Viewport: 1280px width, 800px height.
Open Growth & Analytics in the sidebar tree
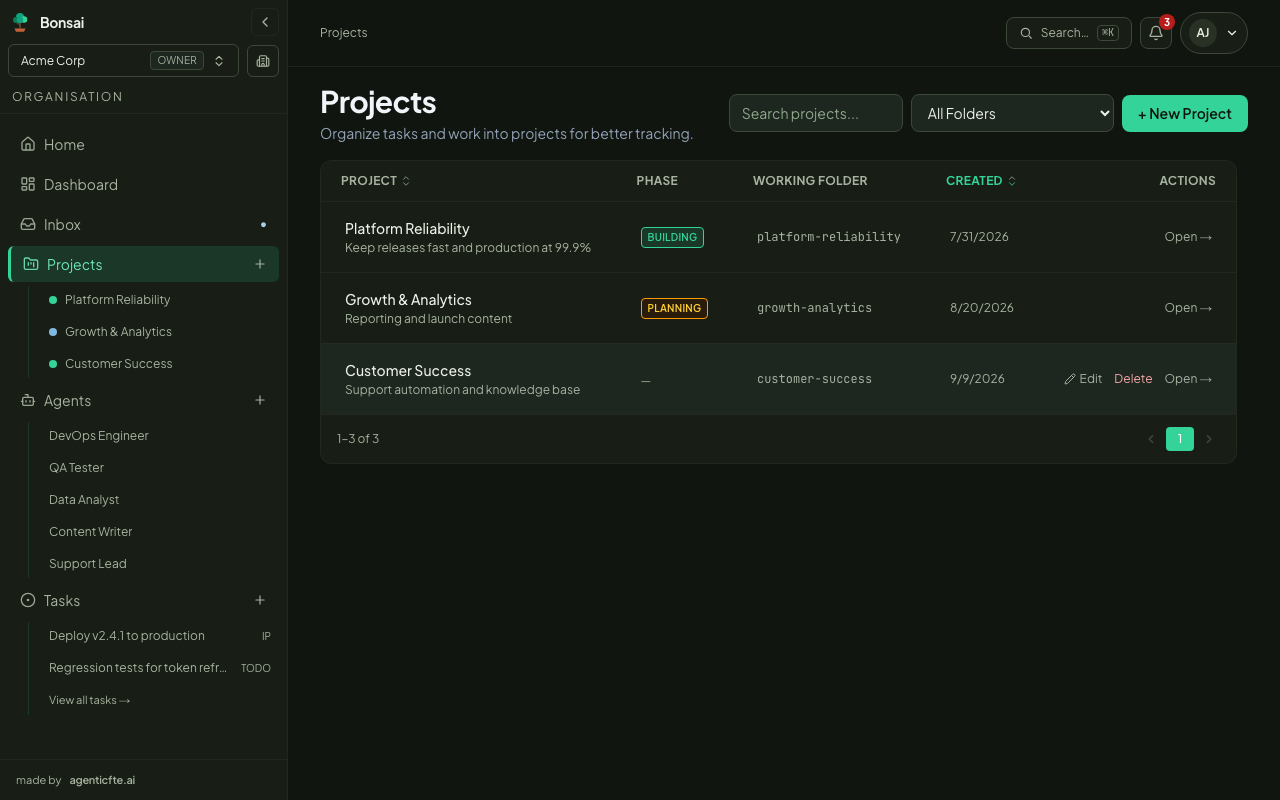(118, 332)
